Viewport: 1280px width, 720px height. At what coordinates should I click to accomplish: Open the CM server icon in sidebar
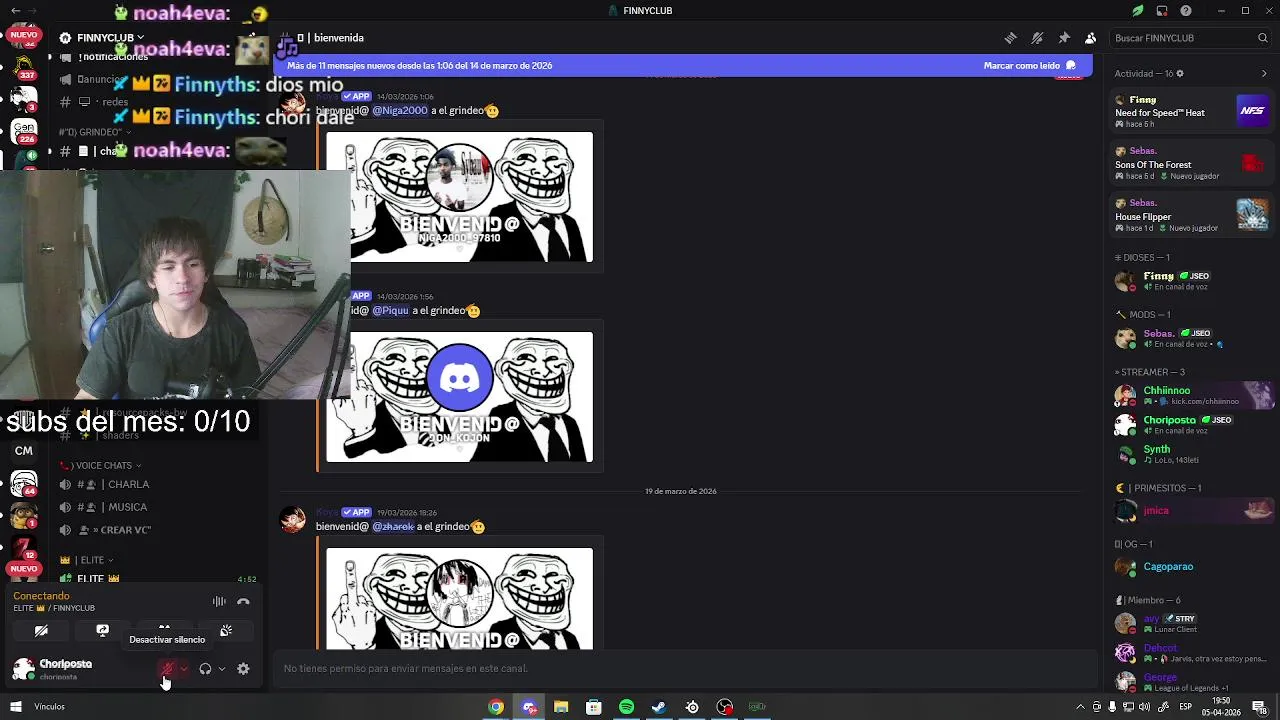(24, 451)
